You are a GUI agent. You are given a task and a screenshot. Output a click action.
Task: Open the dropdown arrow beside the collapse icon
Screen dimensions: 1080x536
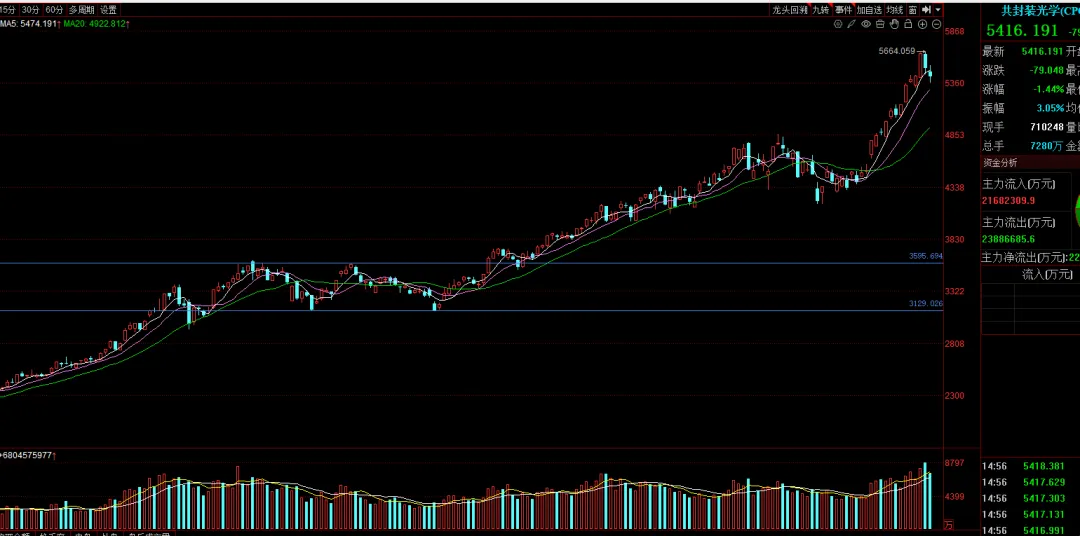point(938,10)
